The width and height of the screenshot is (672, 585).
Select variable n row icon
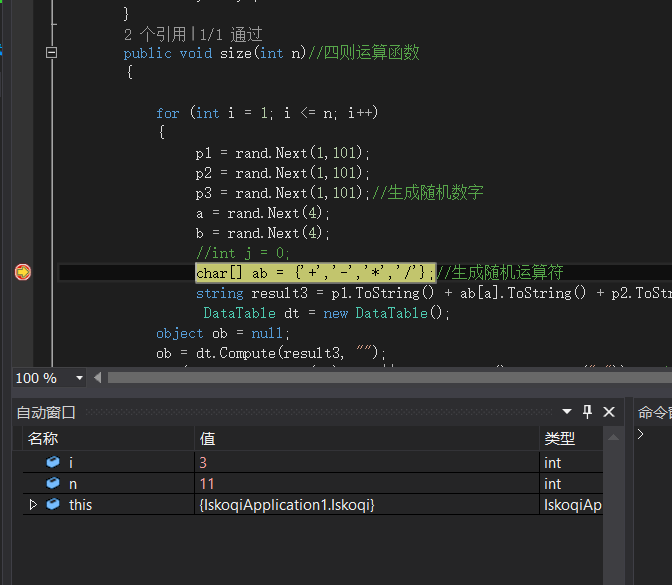(x=53, y=483)
